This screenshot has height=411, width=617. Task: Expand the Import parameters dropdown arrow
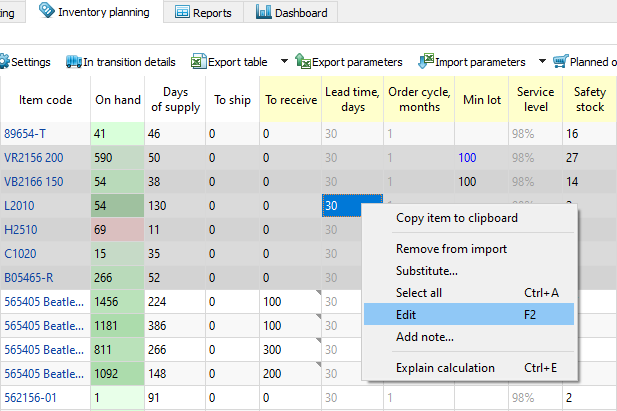tap(542, 62)
